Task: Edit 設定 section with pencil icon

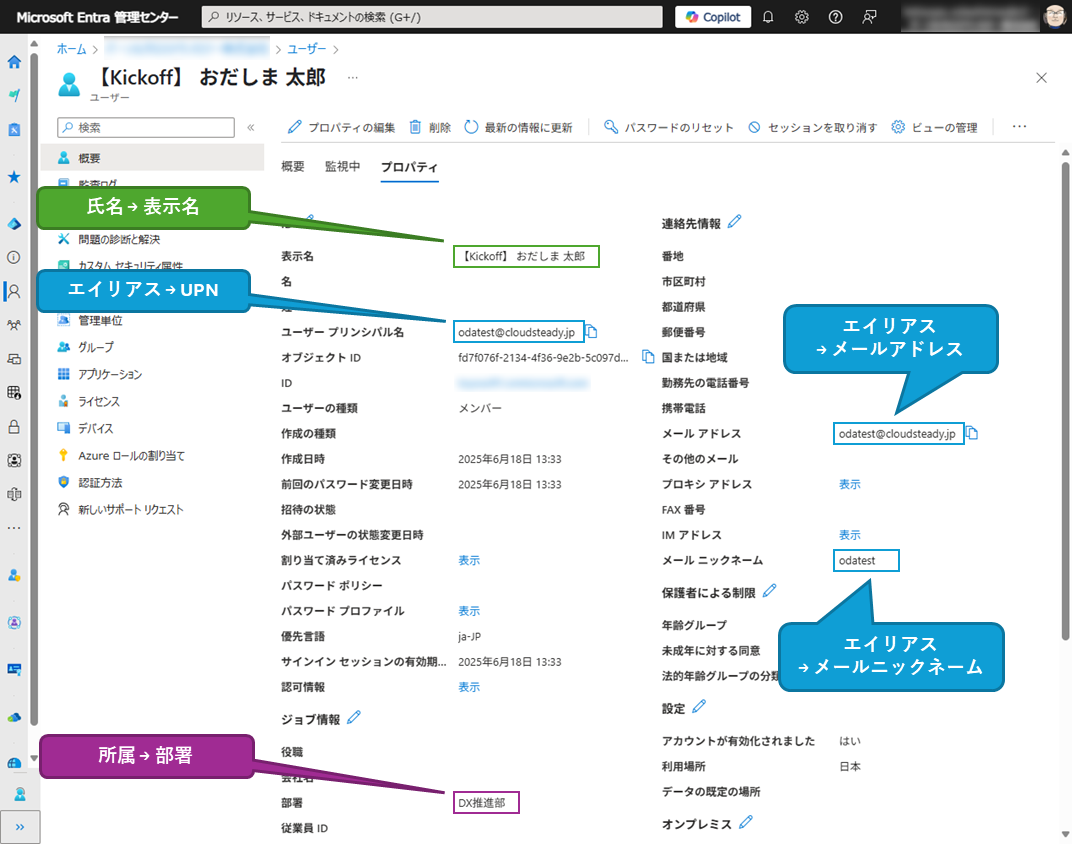Action: pos(699,707)
